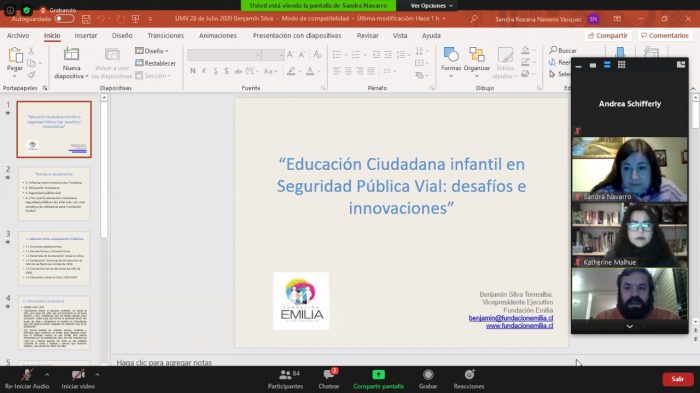Click the benjamin@fundacionemilia.cl email link
700x393 pixels.
click(511, 318)
